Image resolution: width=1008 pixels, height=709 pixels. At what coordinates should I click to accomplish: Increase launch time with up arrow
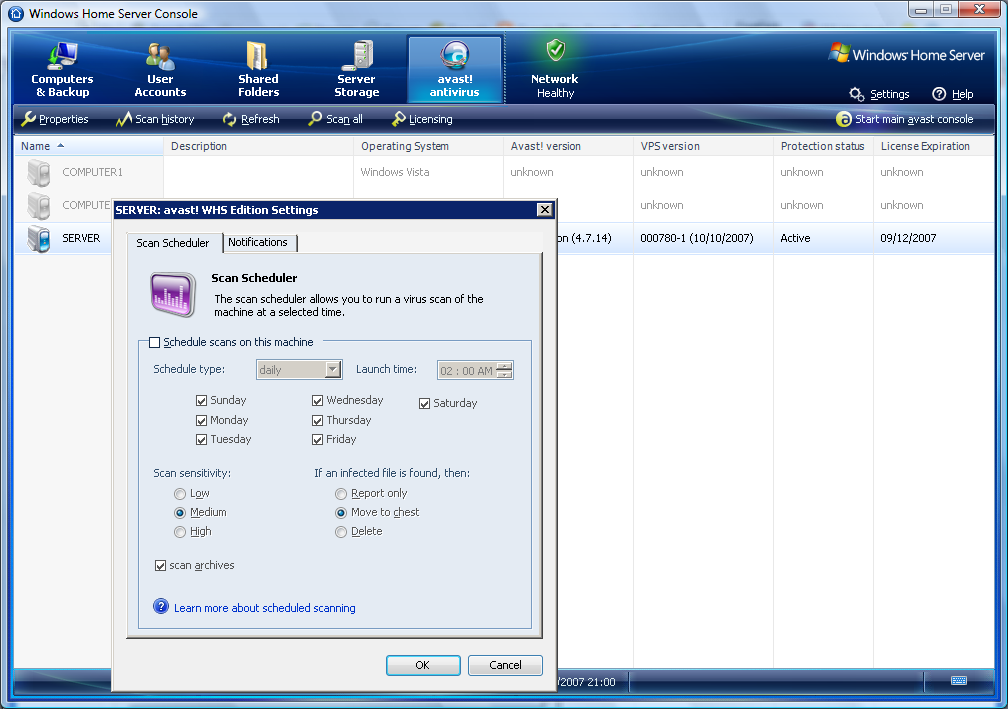click(x=505, y=366)
